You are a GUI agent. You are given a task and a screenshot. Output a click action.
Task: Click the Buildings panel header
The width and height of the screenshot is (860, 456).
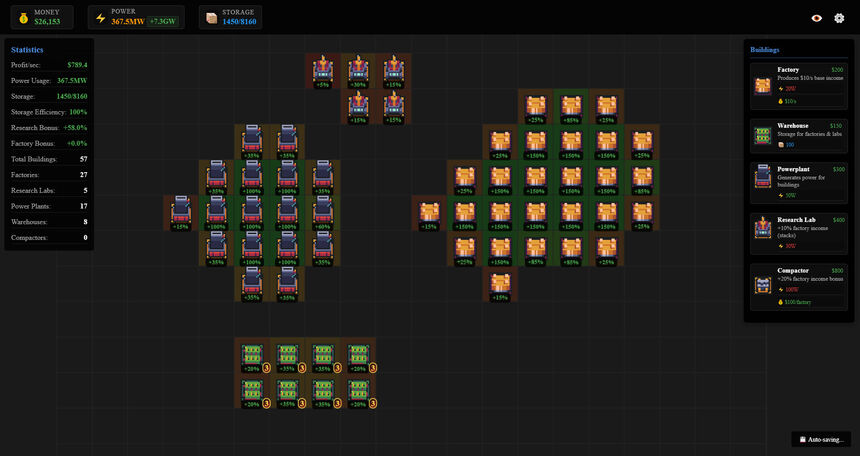[765, 48]
